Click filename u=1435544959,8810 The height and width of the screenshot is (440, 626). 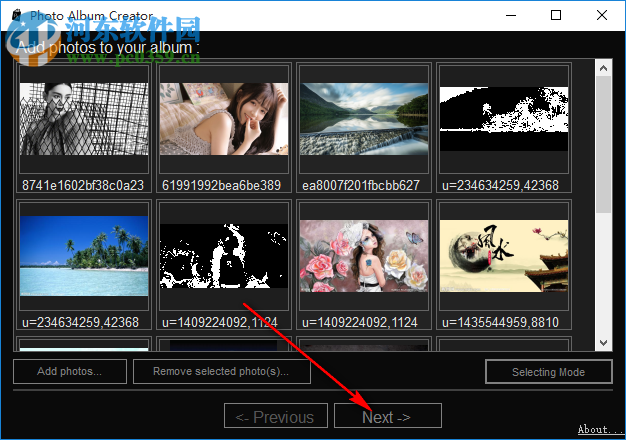click(x=500, y=322)
